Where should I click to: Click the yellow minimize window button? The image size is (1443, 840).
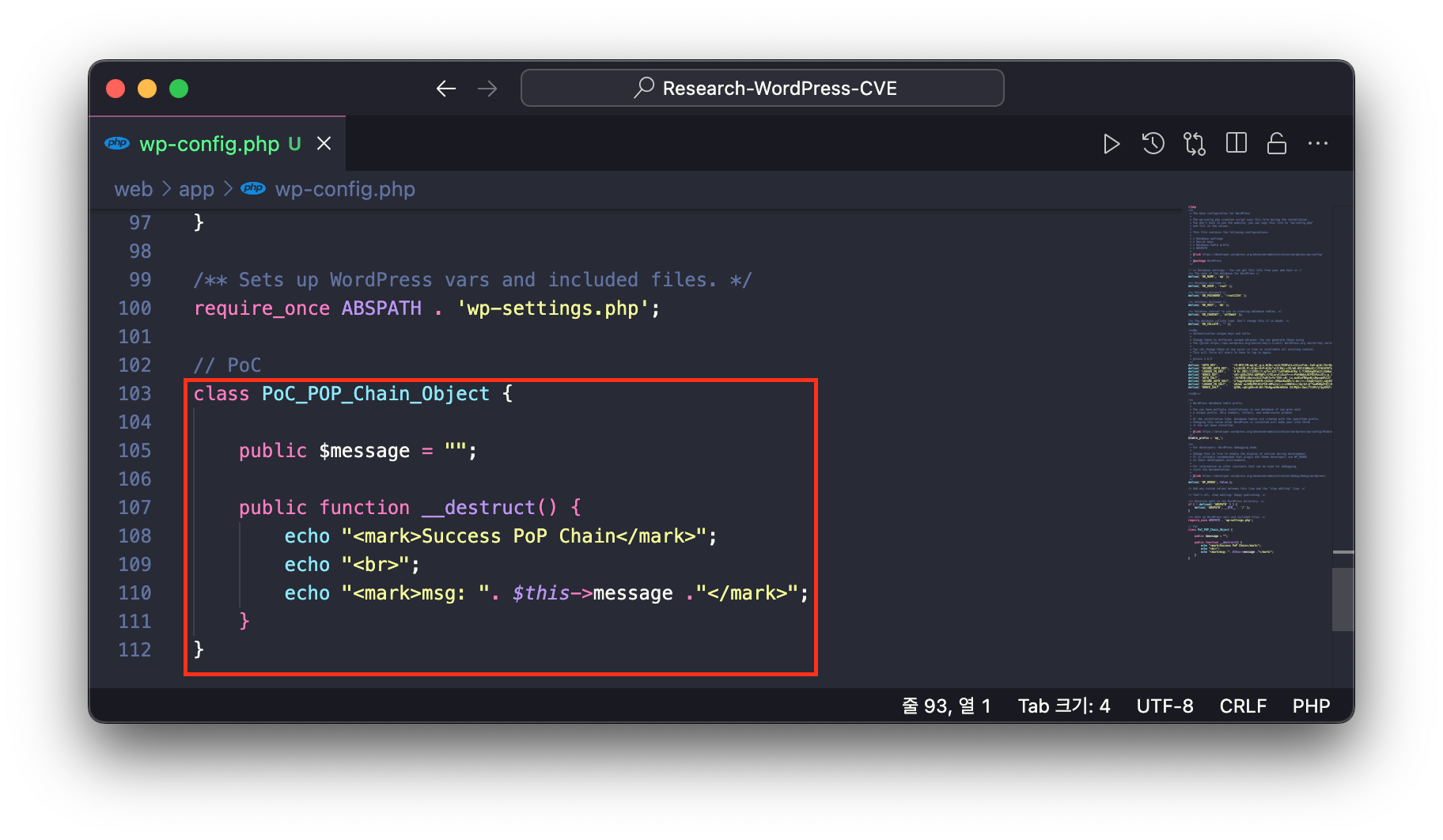[147, 89]
